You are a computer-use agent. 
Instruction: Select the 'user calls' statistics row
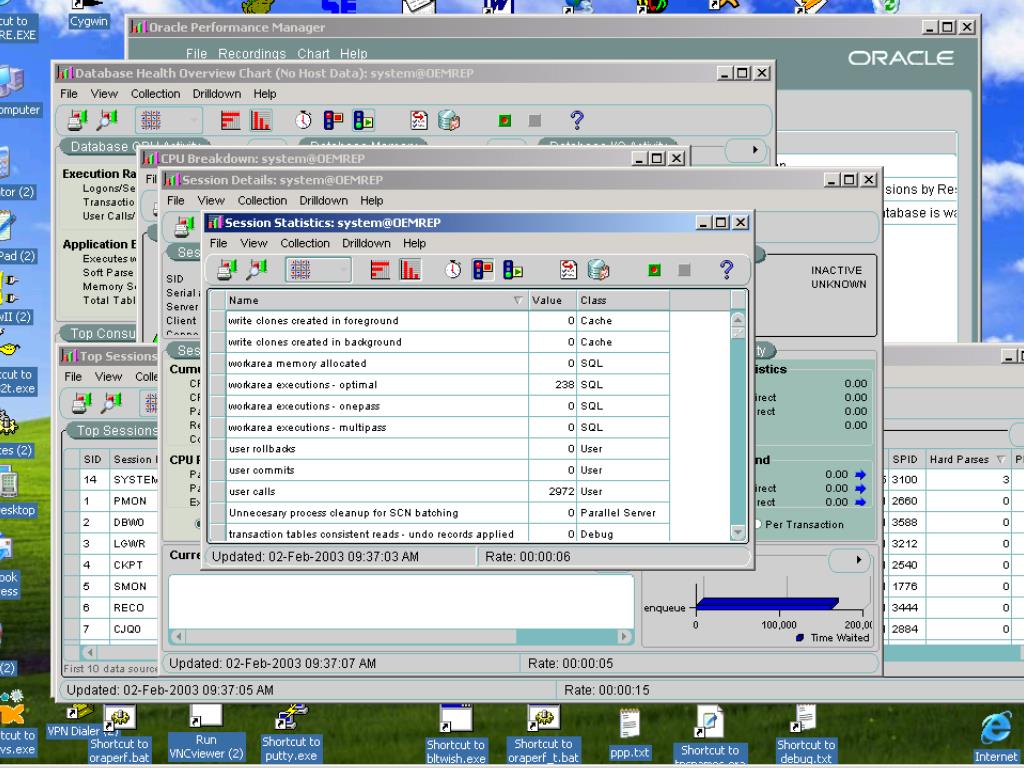(447, 492)
